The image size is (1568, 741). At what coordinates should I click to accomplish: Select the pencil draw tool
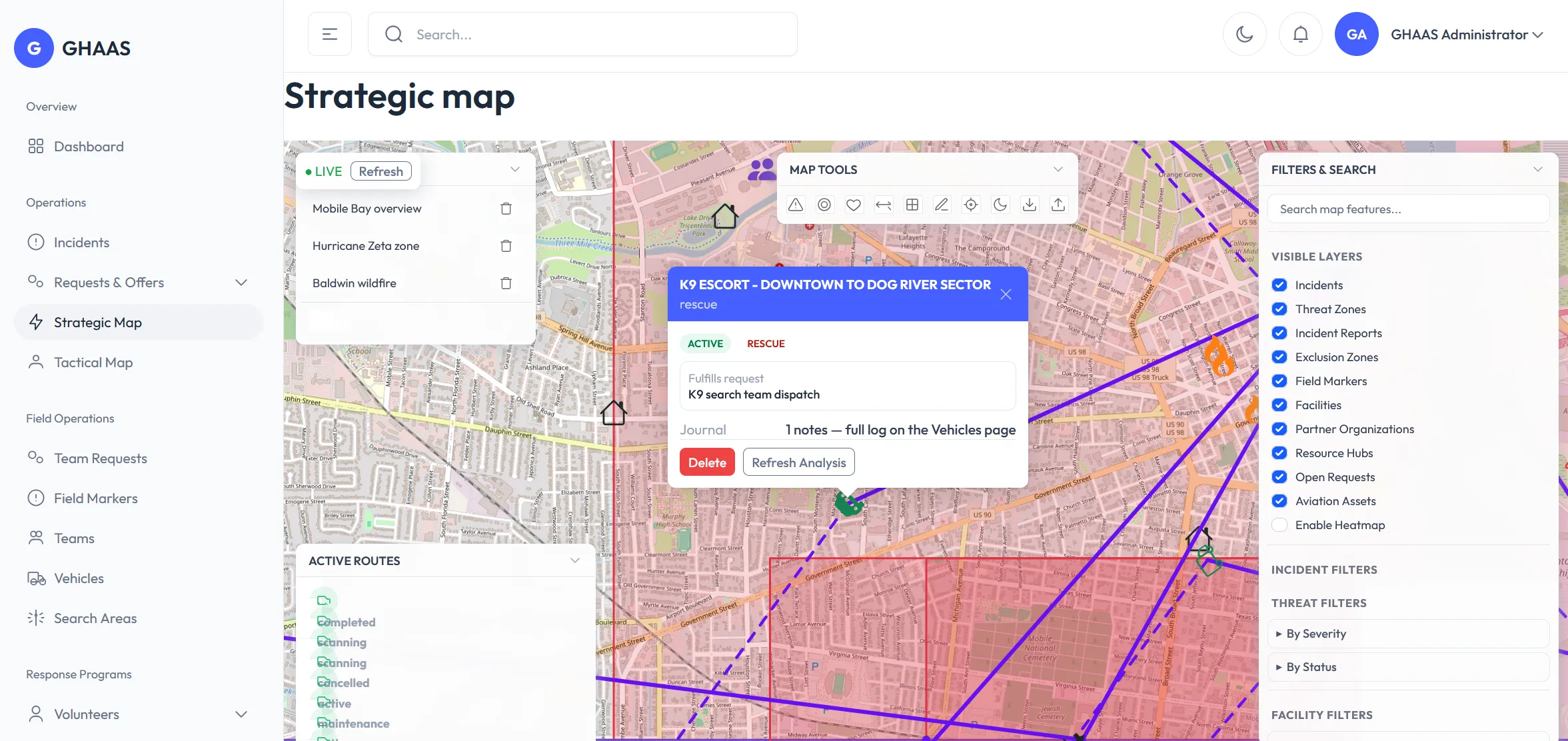pos(942,205)
